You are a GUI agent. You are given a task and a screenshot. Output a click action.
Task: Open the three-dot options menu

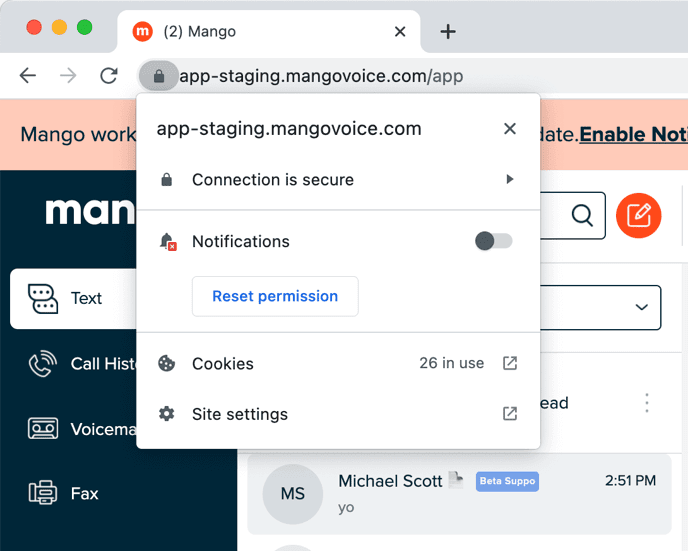tap(647, 403)
